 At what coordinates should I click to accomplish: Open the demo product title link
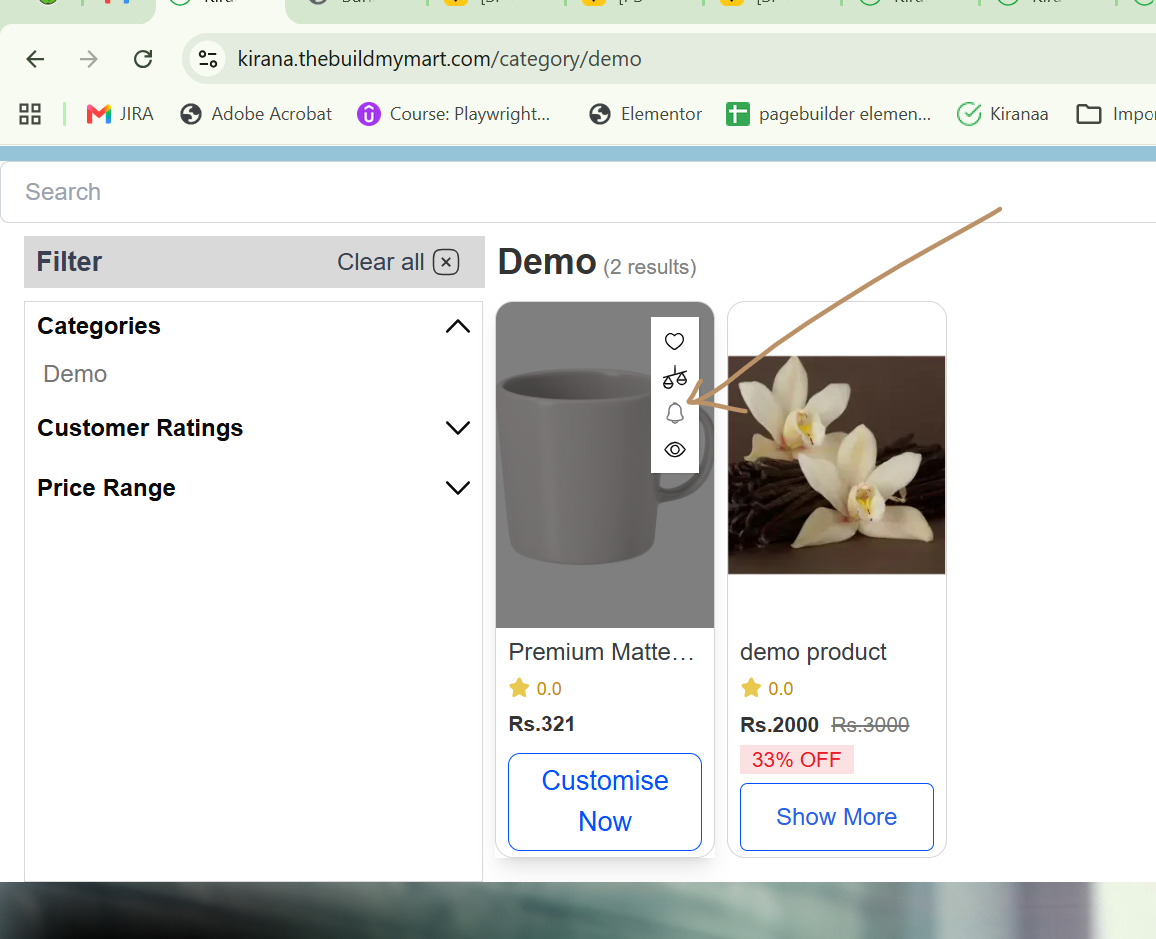coord(813,652)
